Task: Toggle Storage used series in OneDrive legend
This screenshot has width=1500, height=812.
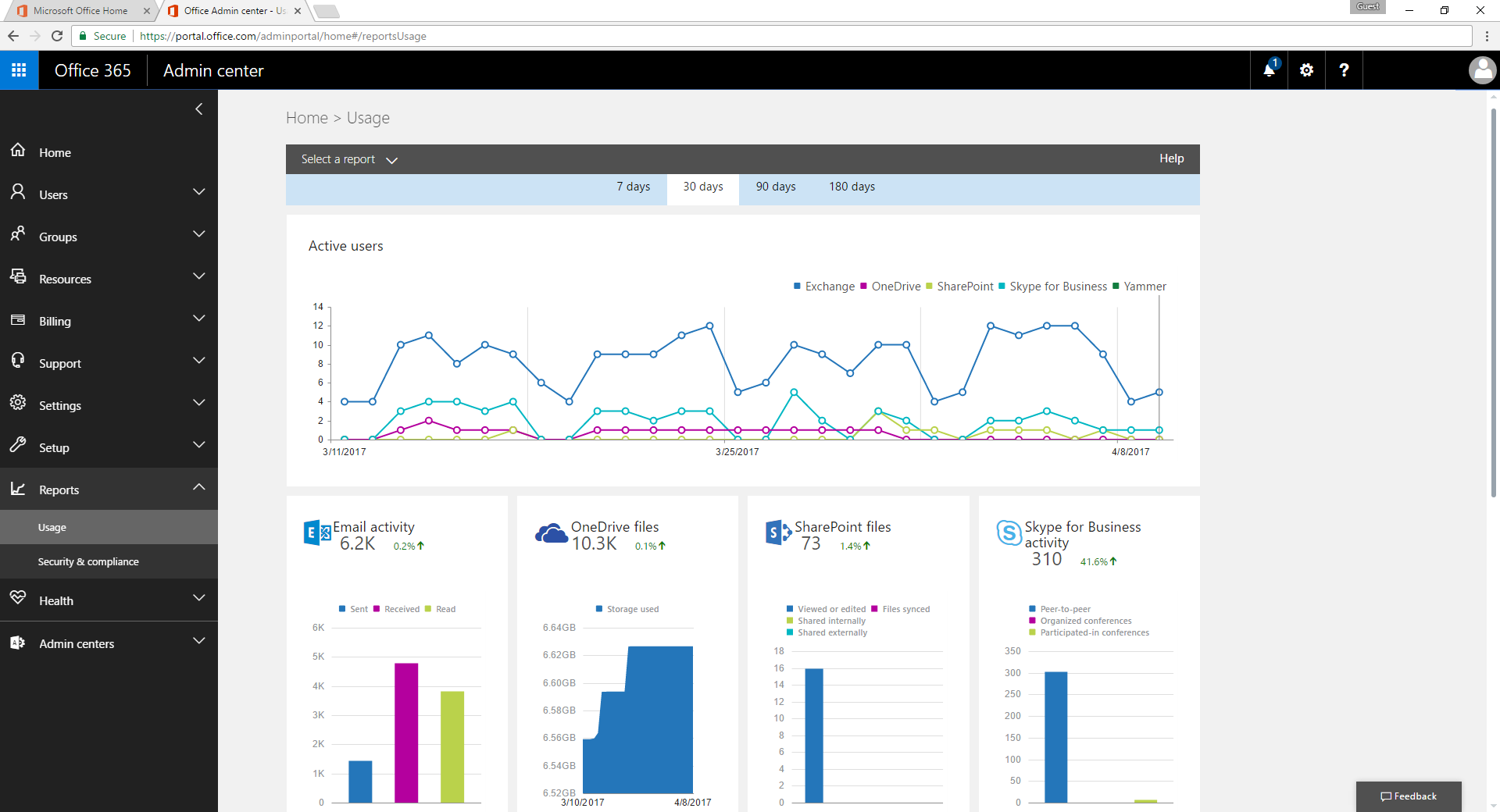Action: [627, 609]
